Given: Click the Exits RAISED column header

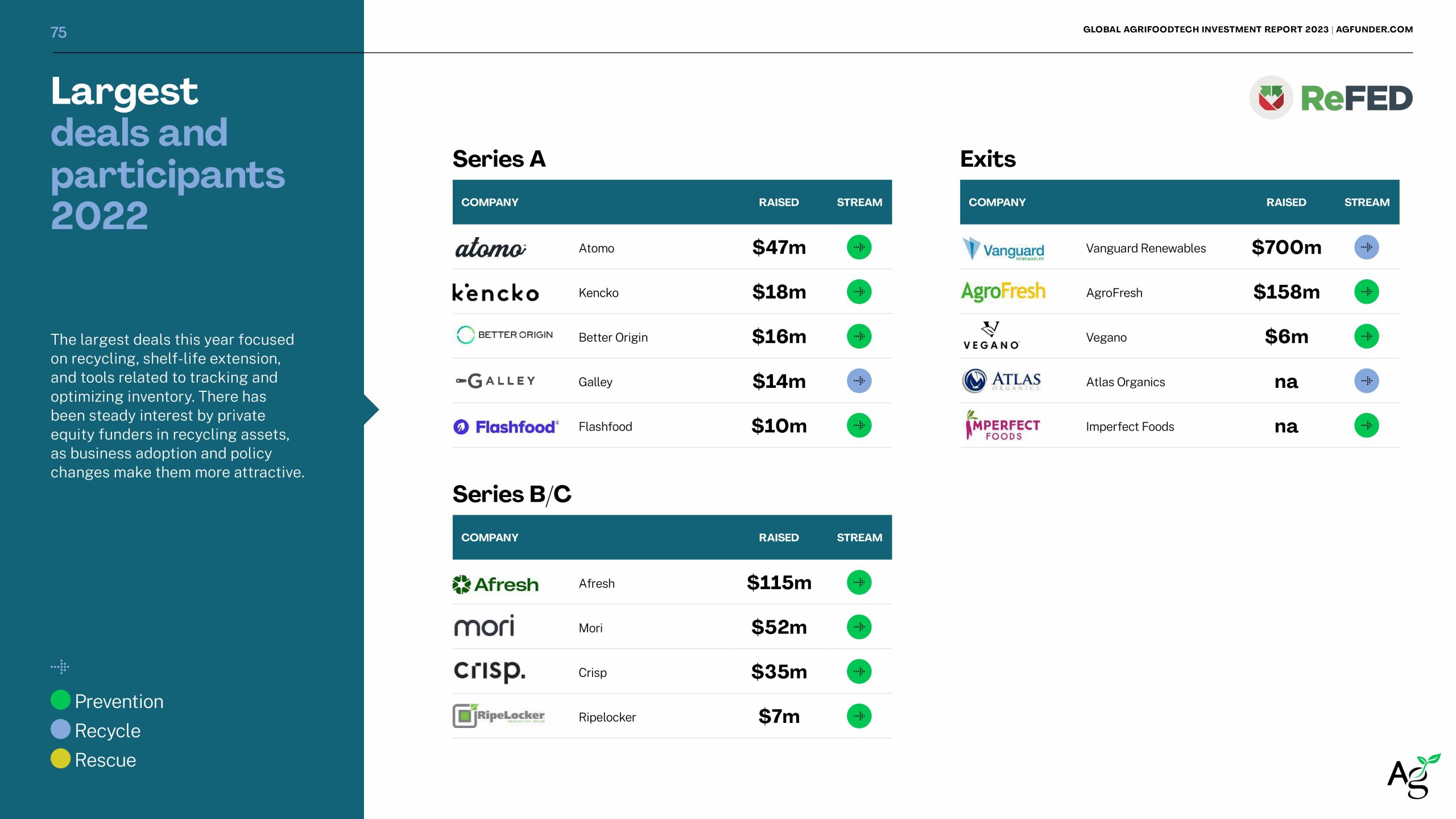Looking at the screenshot, I should [1286, 202].
